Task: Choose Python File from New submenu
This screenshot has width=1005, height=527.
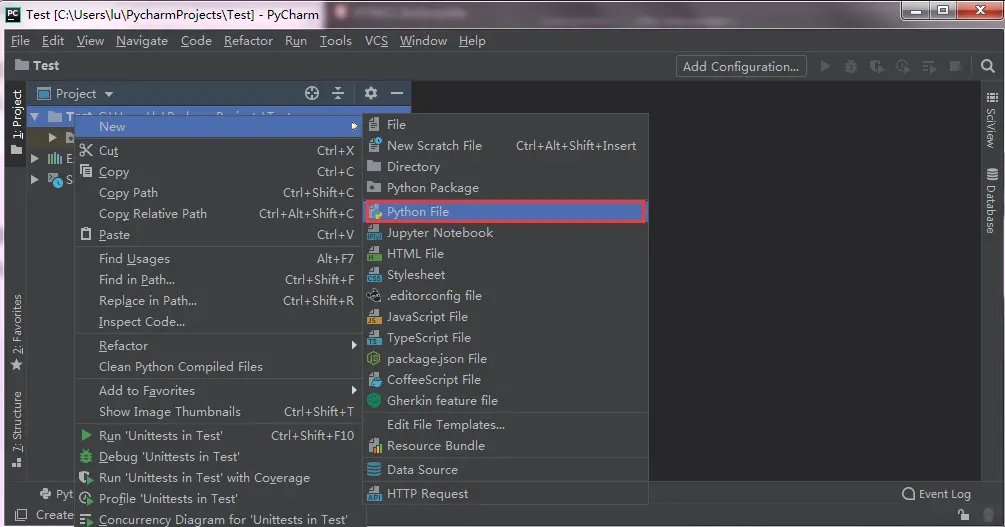Action: coord(506,212)
